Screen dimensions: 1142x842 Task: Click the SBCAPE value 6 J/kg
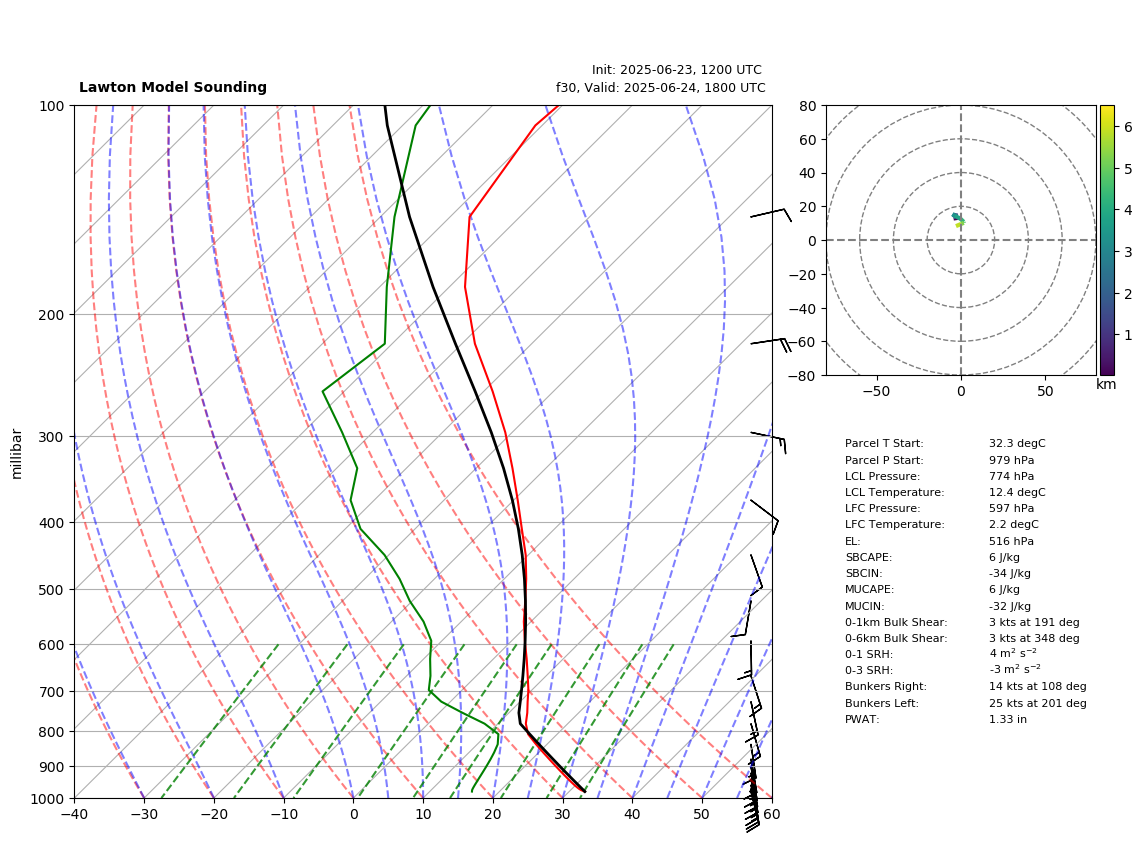tap(1004, 557)
